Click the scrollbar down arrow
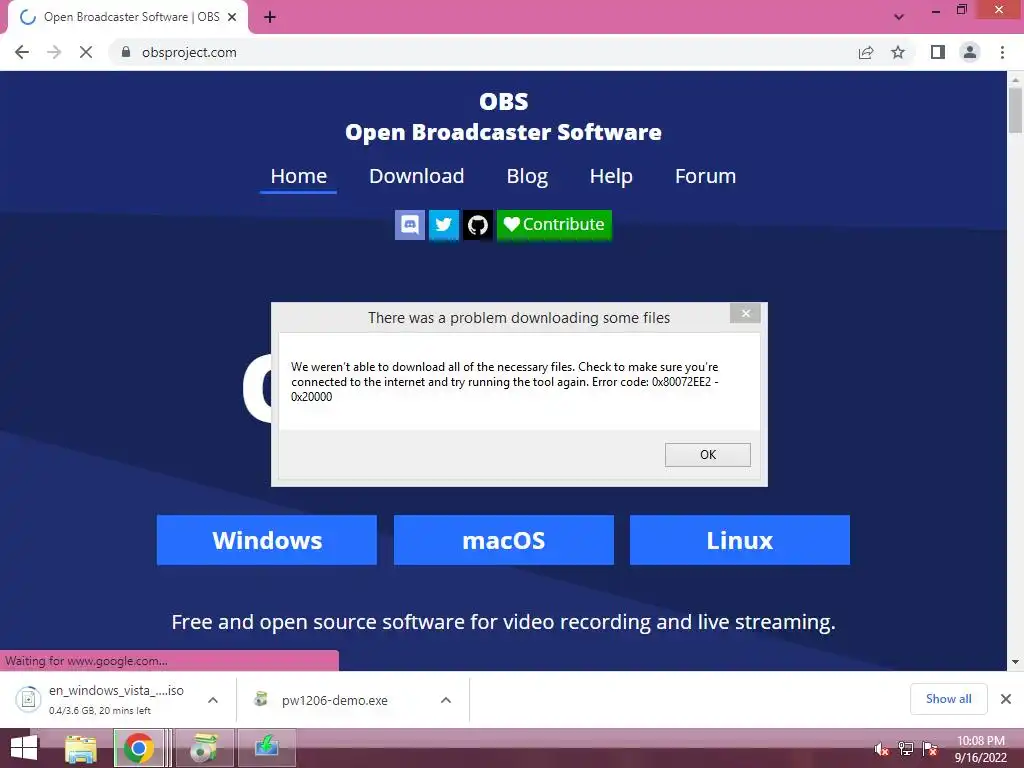Screen dimensions: 1024x768 1015,662
